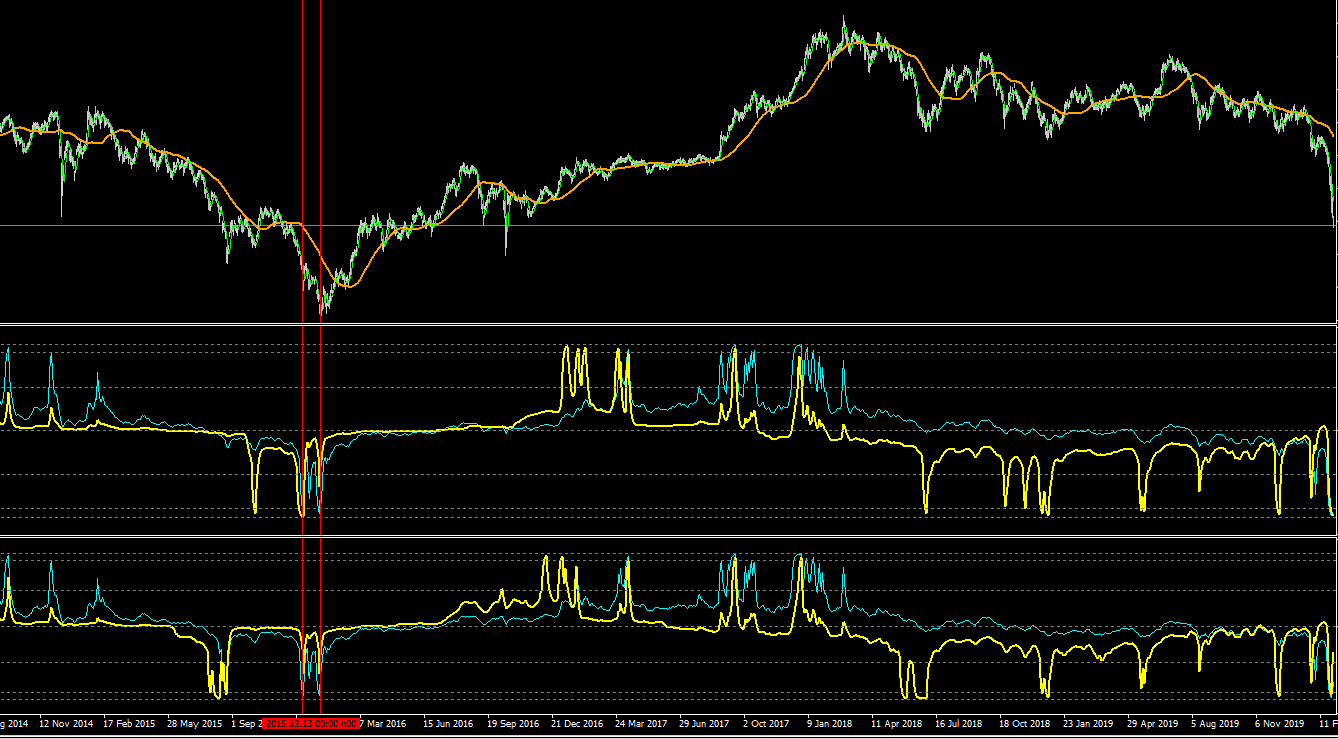
Task: Click the 12 Nov 2014 date label
Action: click(66, 723)
